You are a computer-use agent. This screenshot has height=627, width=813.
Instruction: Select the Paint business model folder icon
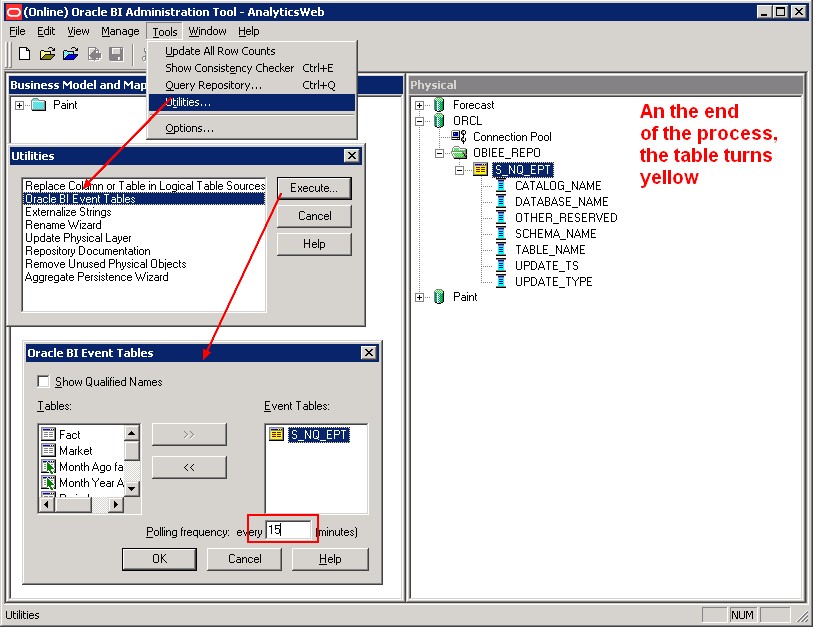click(x=39, y=105)
